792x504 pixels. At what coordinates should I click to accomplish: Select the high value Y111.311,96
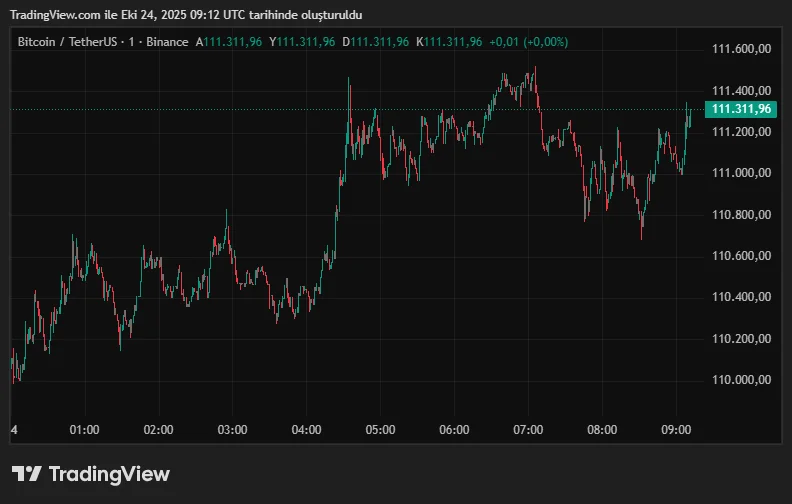302,42
